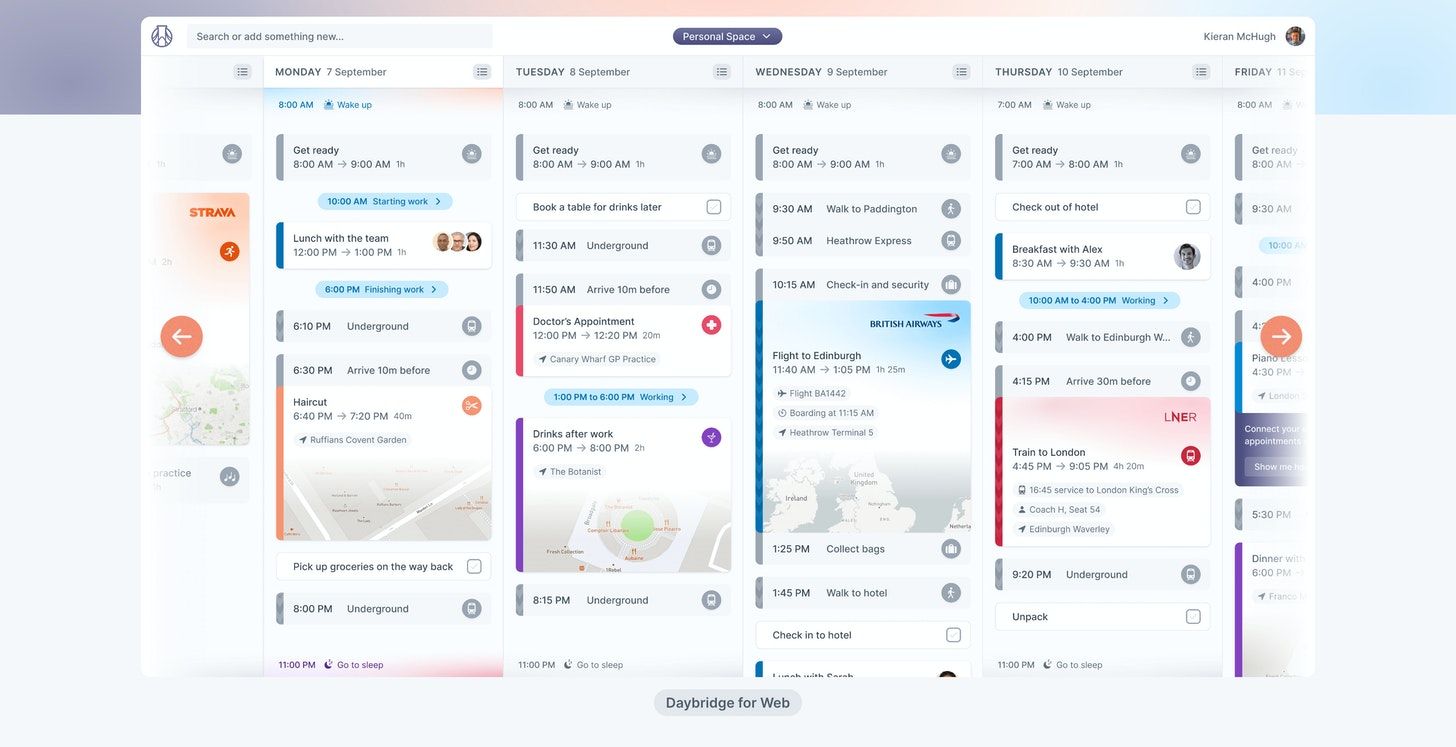The width and height of the screenshot is (1456, 747).
Task: Open Monday's list view icon
Action: coord(482,72)
